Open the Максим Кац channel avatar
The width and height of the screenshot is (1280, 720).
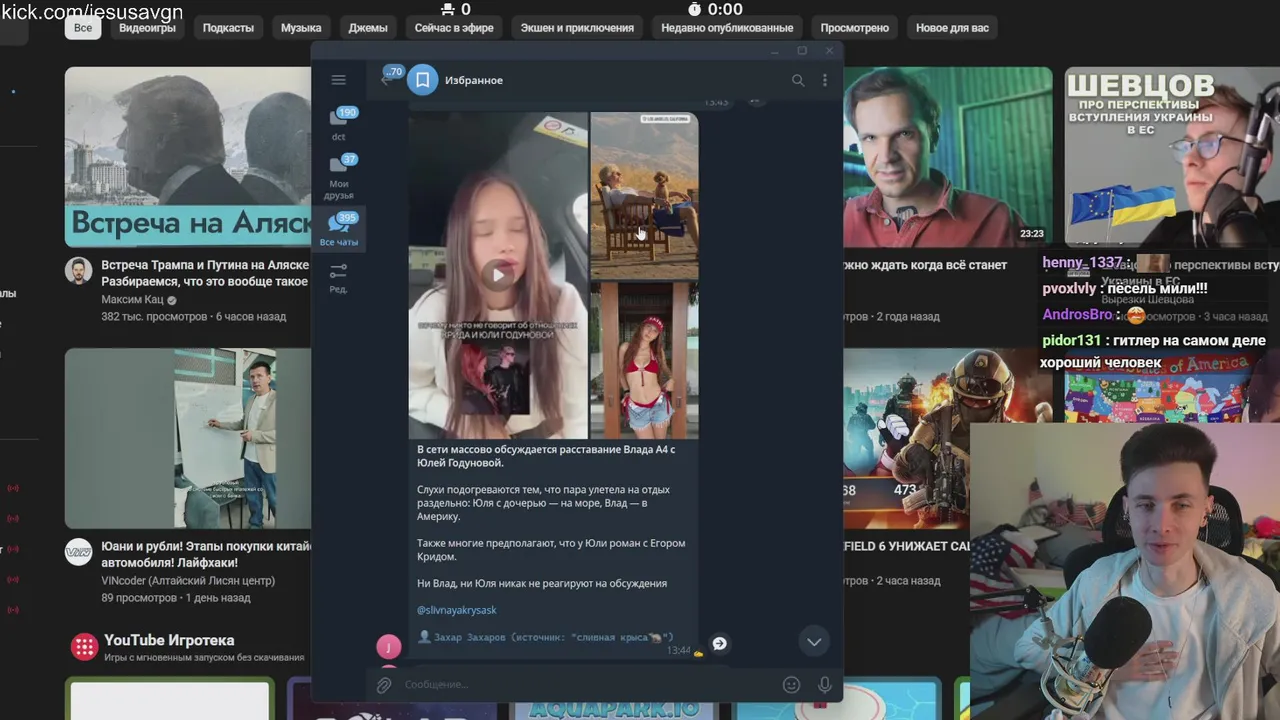(79, 270)
